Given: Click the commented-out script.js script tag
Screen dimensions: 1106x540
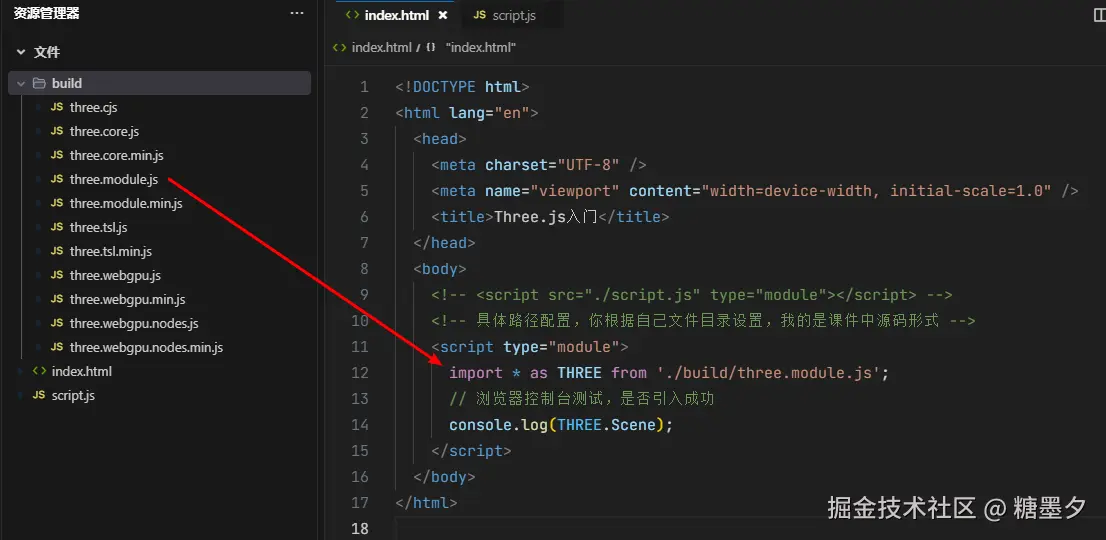Looking at the screenshot, I should 692,295.
